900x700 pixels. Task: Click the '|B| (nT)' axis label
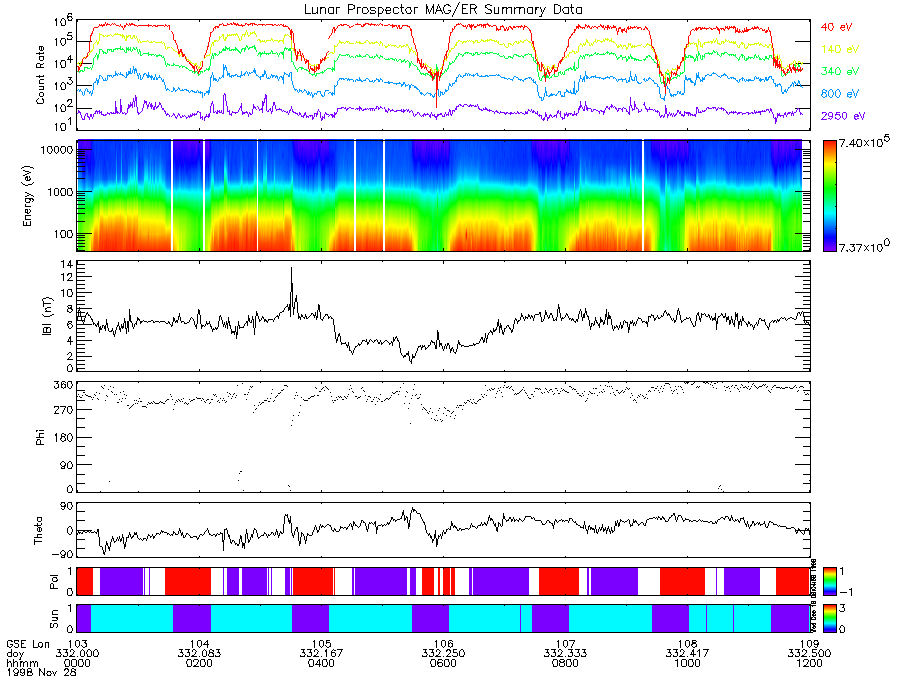(x=48, y=316)
